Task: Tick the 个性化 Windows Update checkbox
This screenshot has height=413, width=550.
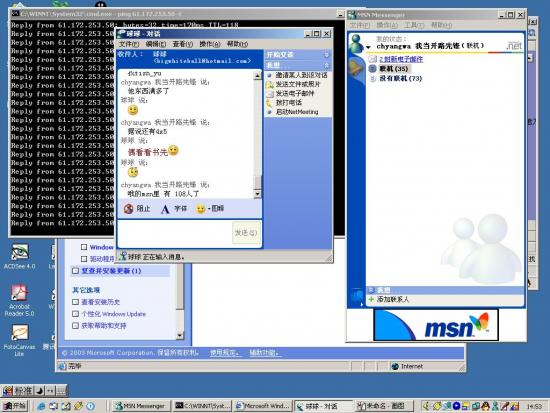Action: 75,314
